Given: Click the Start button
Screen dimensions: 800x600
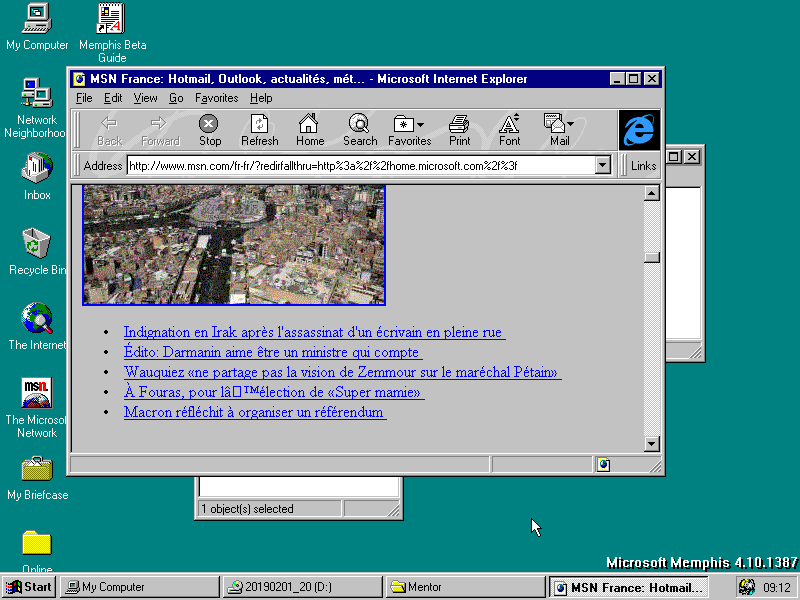Looking at the screenshot, I should (29, 587).
